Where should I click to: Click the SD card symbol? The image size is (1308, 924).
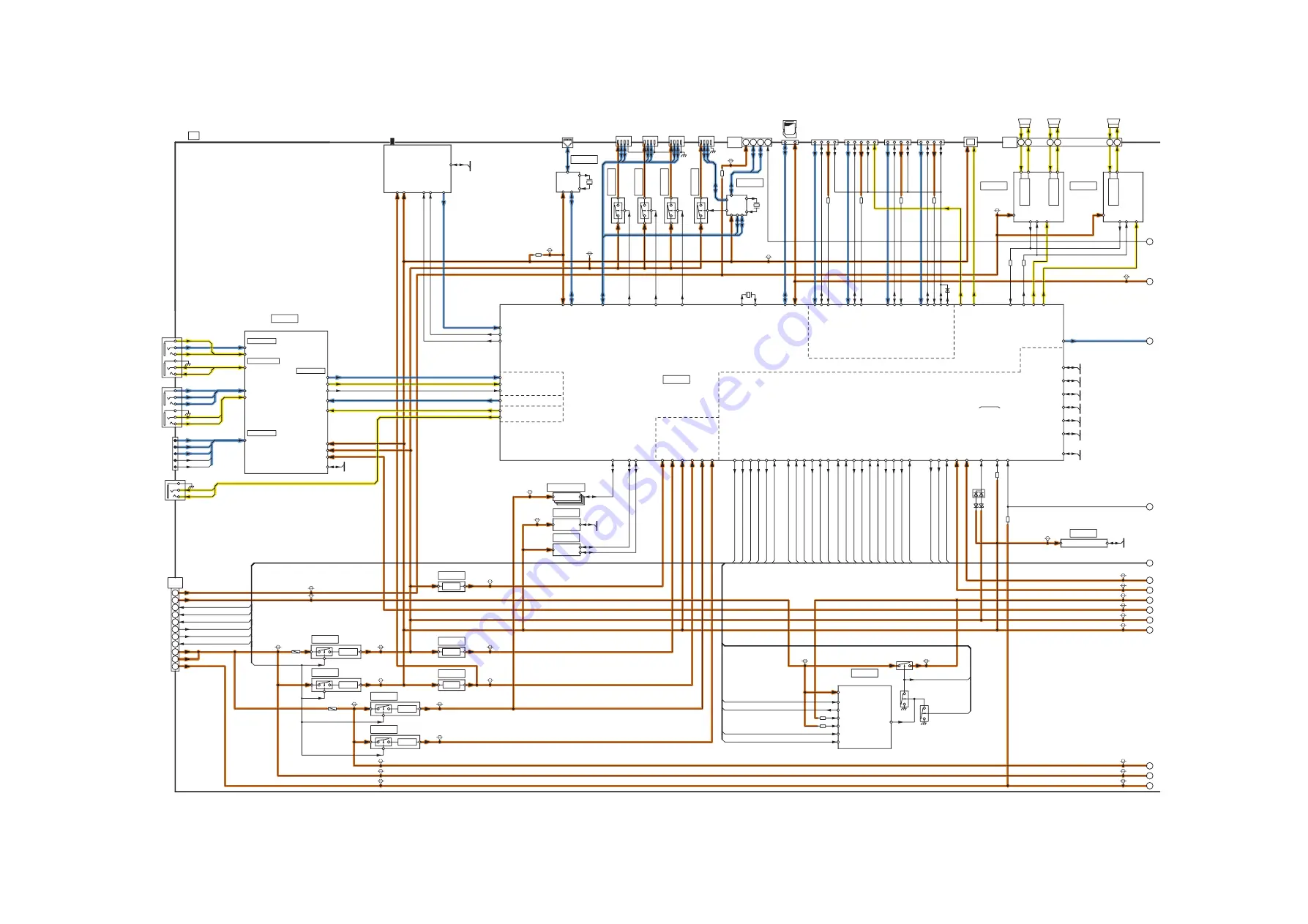pyautogui.click(x=790, y=129)
